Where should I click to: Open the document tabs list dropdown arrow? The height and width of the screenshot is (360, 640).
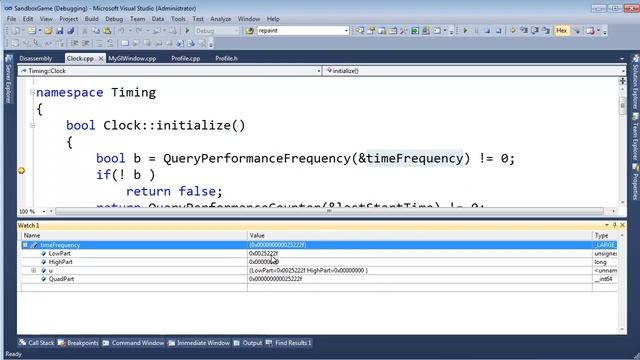tap(622, 59)
